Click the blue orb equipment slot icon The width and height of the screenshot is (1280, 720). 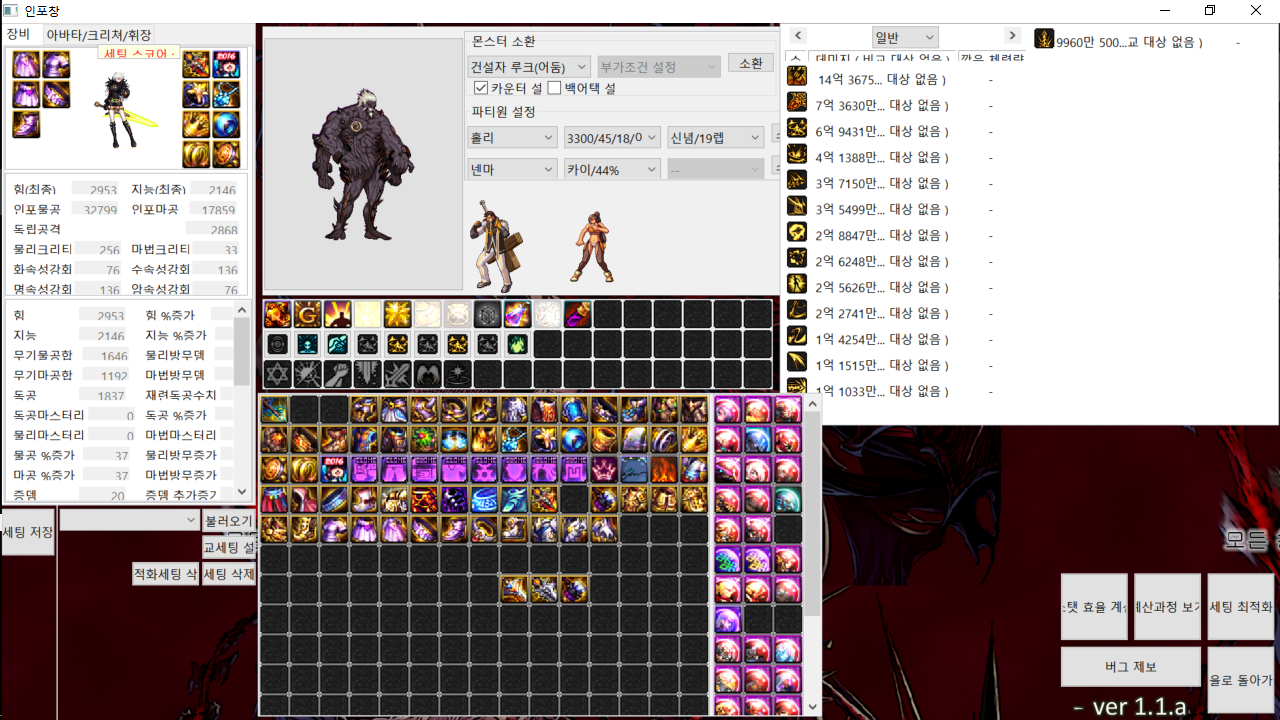point(226,125)
